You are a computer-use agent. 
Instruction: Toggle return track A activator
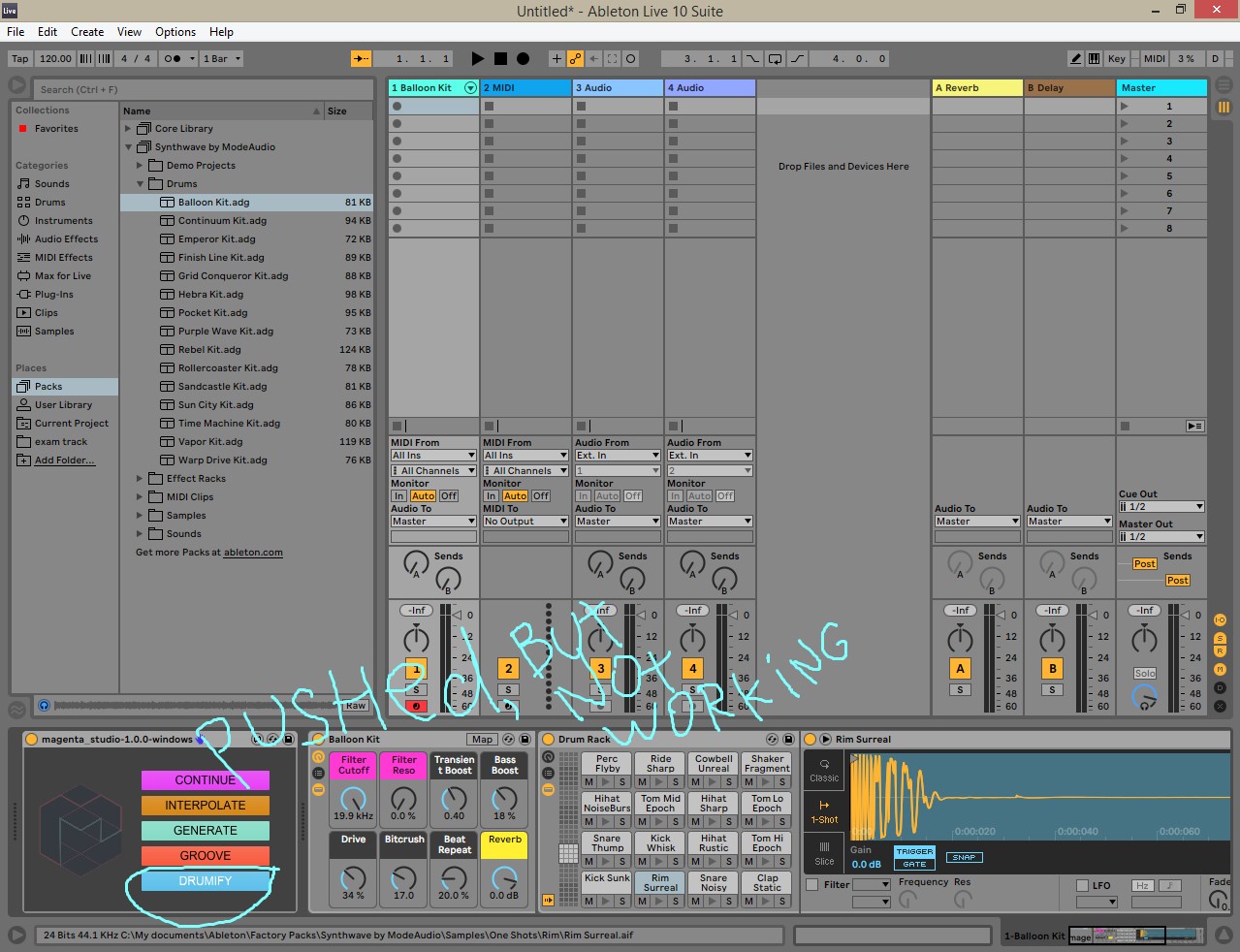pyautogui.click(x=960, y=669)
